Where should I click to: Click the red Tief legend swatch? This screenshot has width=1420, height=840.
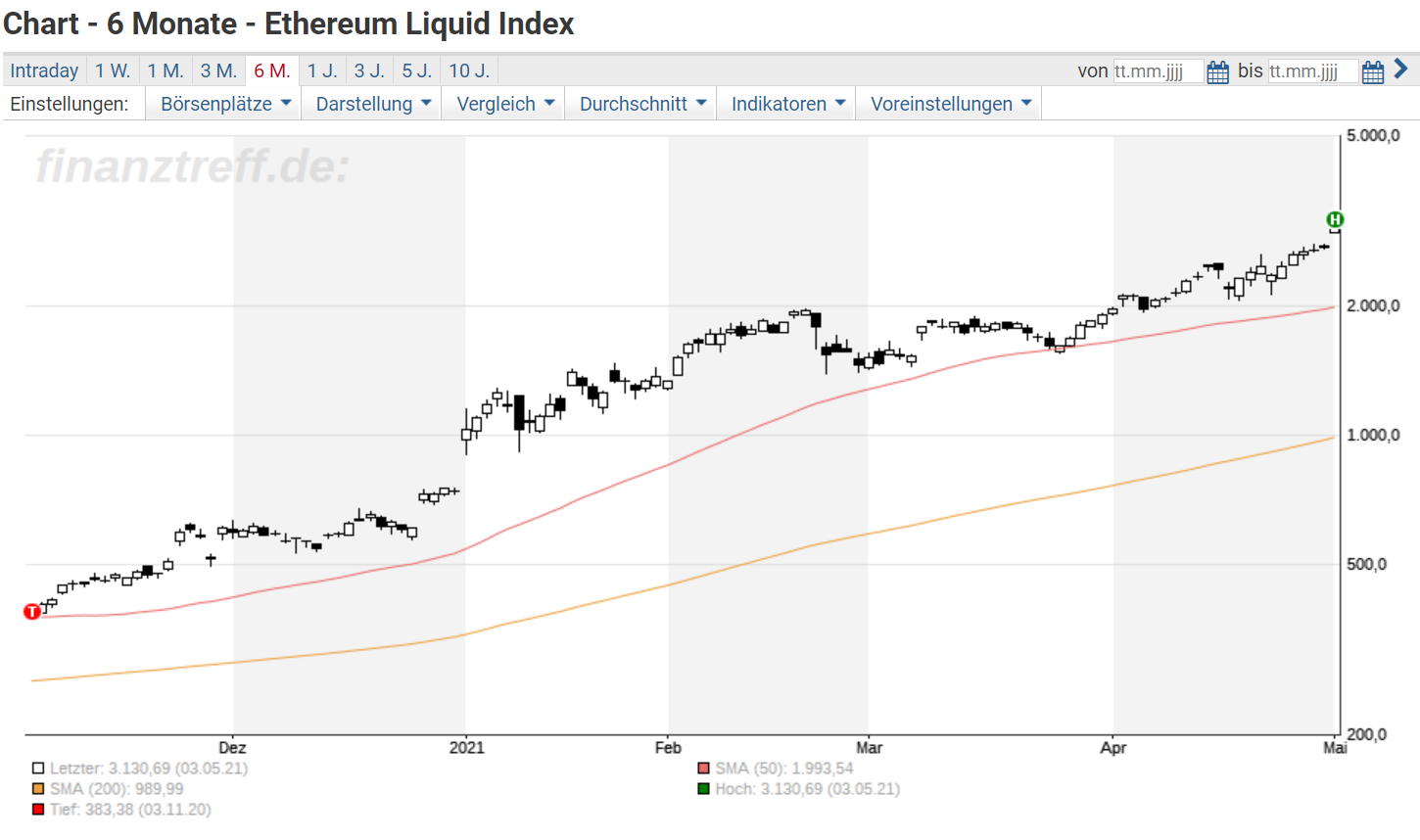(38, 810)
